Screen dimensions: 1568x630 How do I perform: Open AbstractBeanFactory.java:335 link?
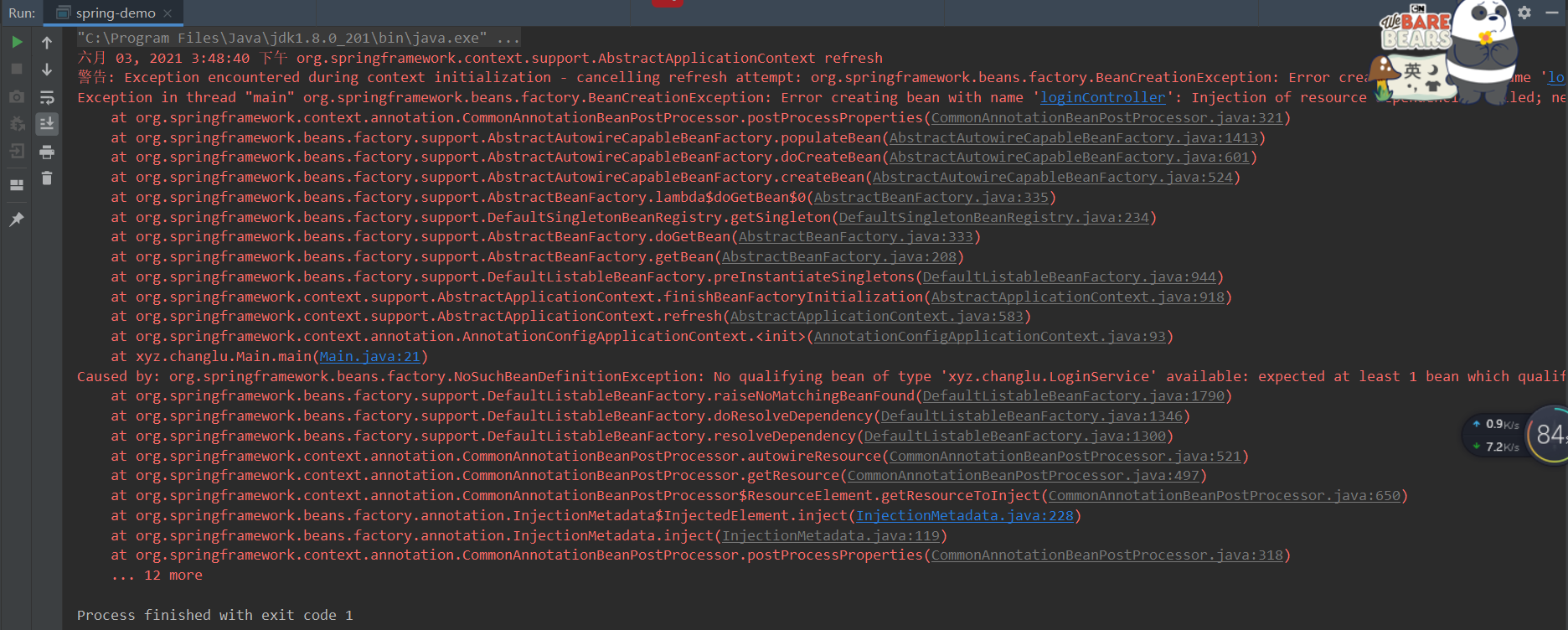coord(931,197)
